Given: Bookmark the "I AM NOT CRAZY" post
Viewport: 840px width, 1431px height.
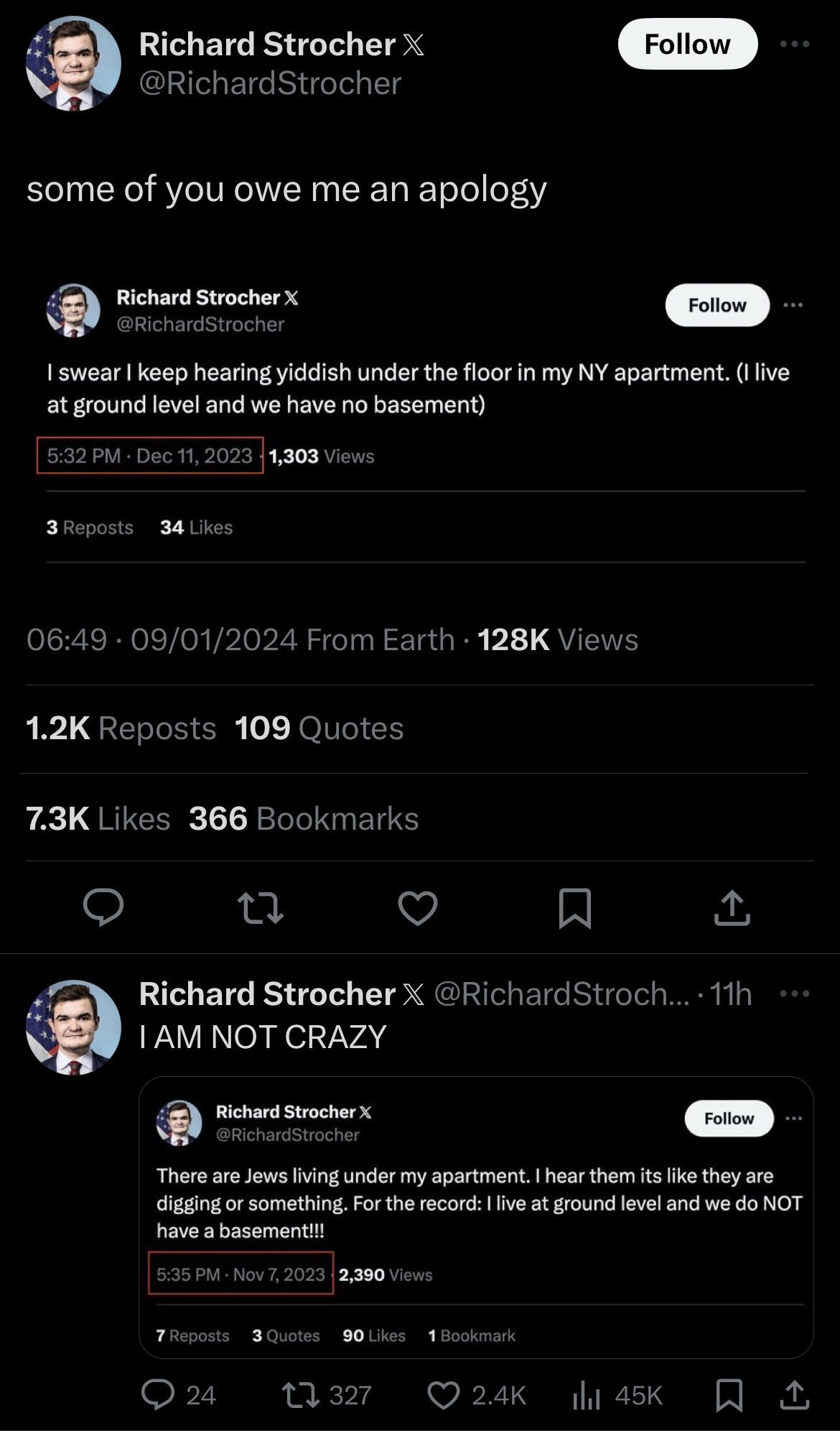Looking at the screenshot, I should click(729, 1395).
